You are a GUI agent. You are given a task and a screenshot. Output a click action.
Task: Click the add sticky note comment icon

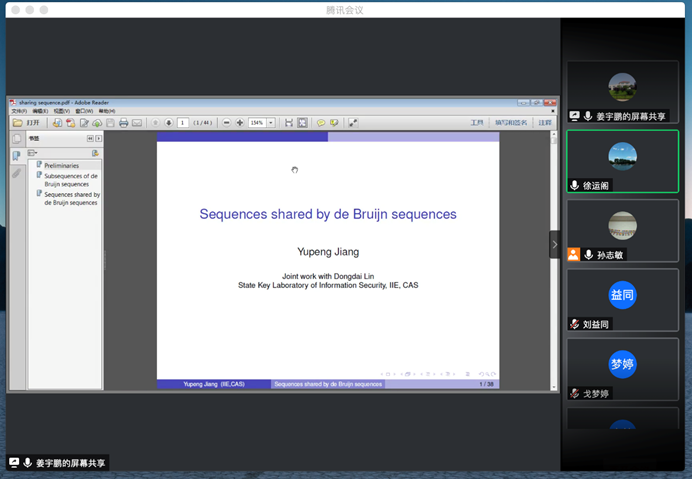coord(320,123)
